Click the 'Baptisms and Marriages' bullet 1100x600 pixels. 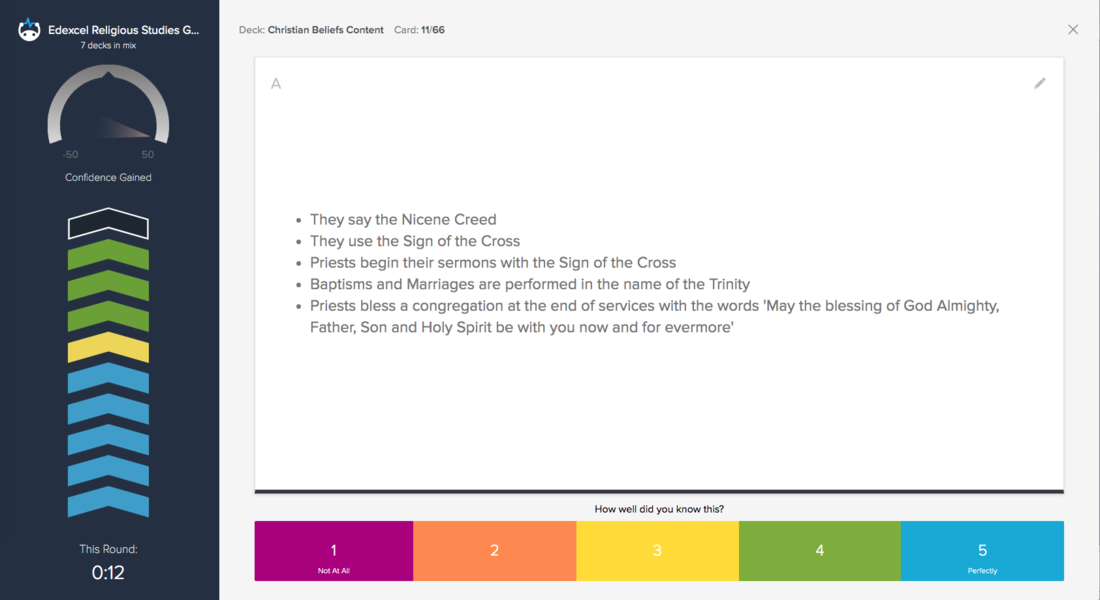[x=530, y=284]
